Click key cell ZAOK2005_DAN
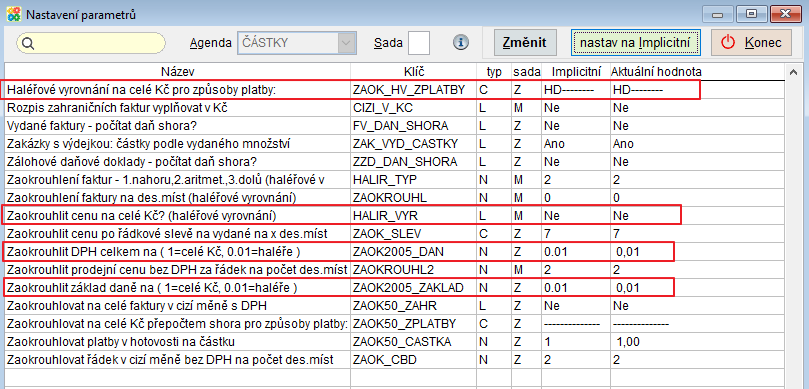Image resolution: width=809 pixels, height=389 pixels. coord(414,252)
